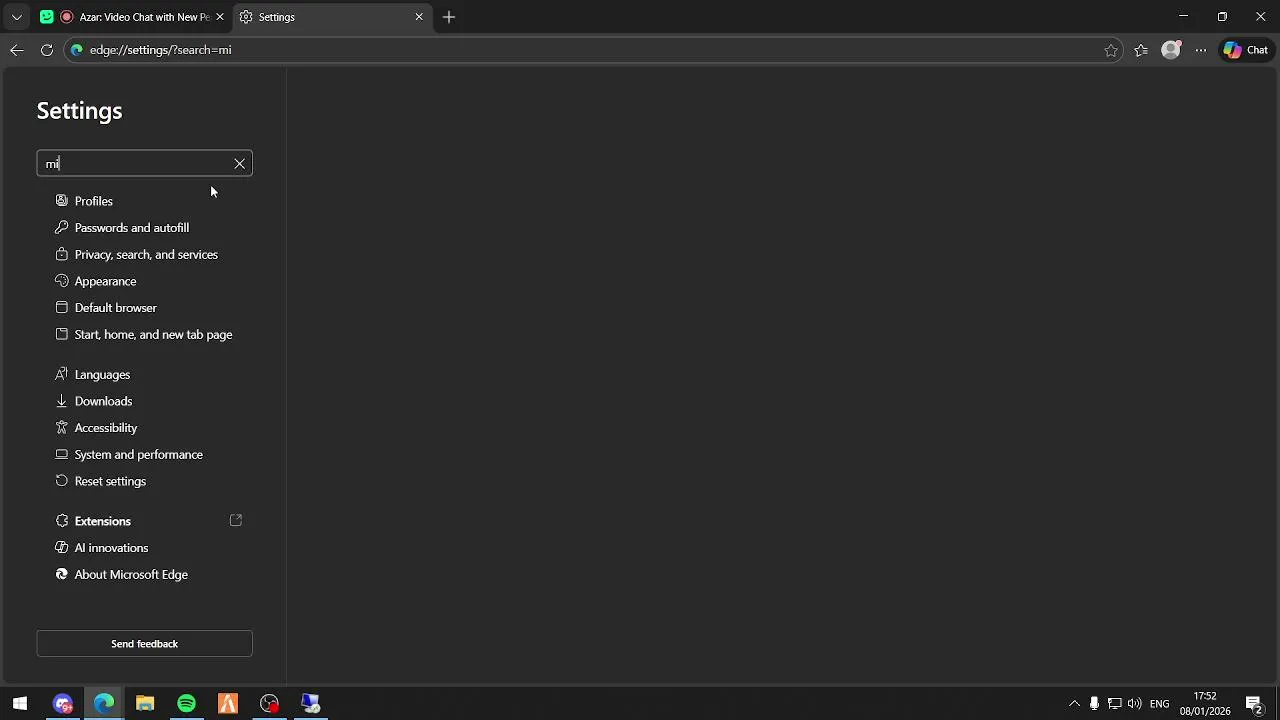Open a new tab with plus button
The width and height of the screenshot is (1280, 720).
click(x=449, y=17)
